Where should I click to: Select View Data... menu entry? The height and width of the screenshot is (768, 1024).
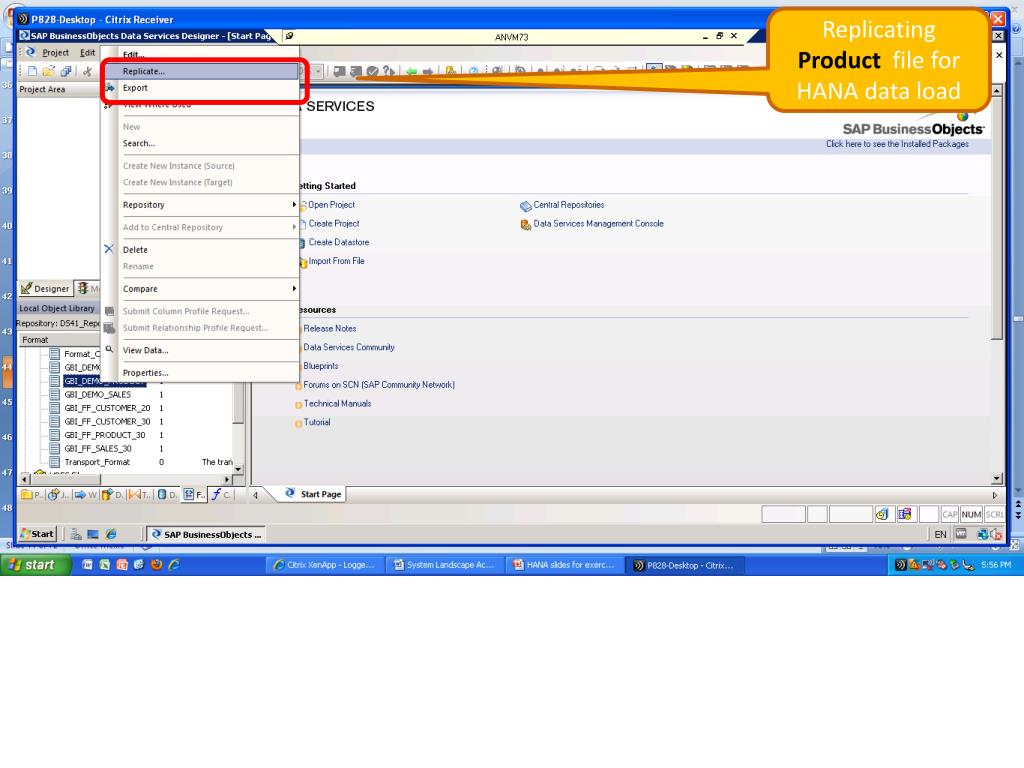tap(201, 350)
